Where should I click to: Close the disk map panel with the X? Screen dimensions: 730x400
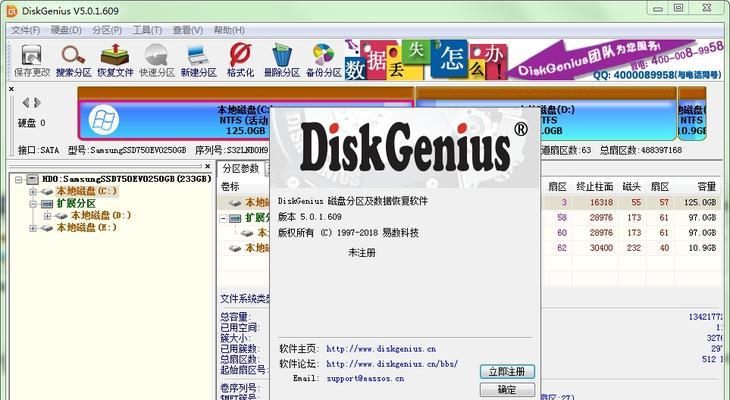click(x=12, y=89)
